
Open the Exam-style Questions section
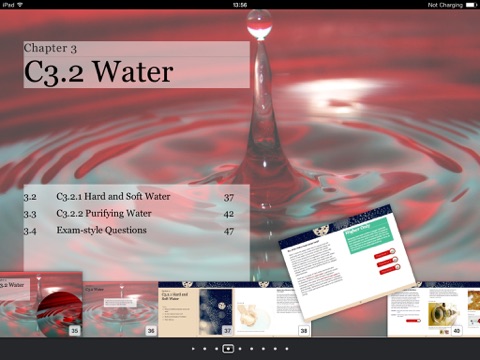[101, 230]
